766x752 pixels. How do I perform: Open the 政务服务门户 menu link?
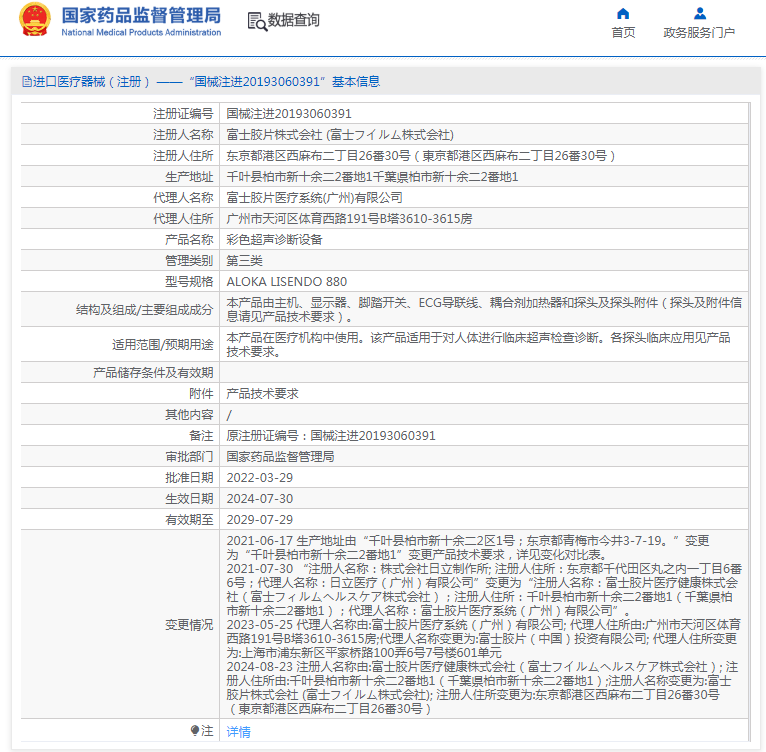pos(699,33)
